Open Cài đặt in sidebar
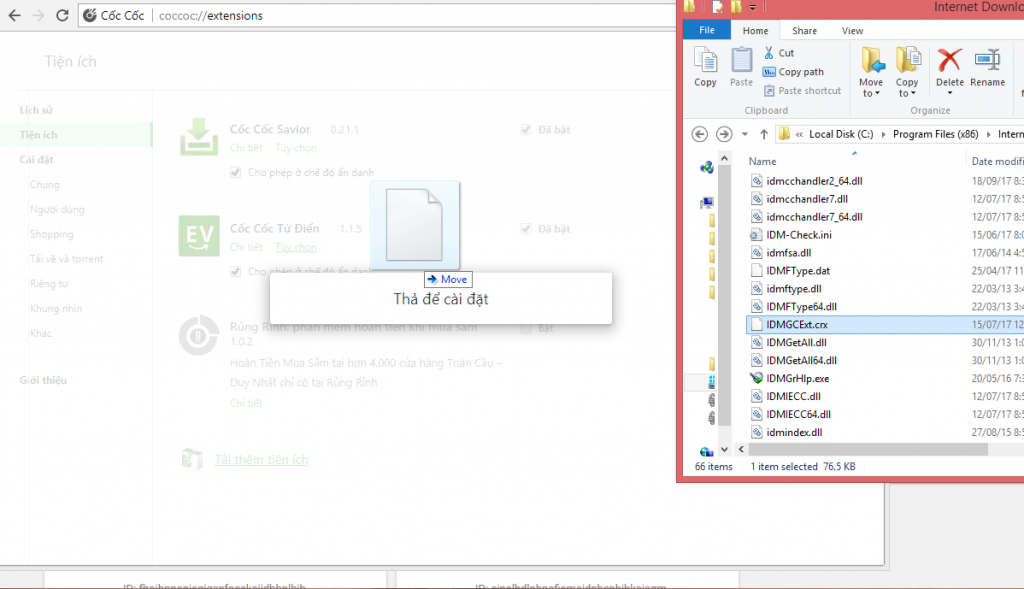The image size is (1024, 589). [x=36, y=159]
